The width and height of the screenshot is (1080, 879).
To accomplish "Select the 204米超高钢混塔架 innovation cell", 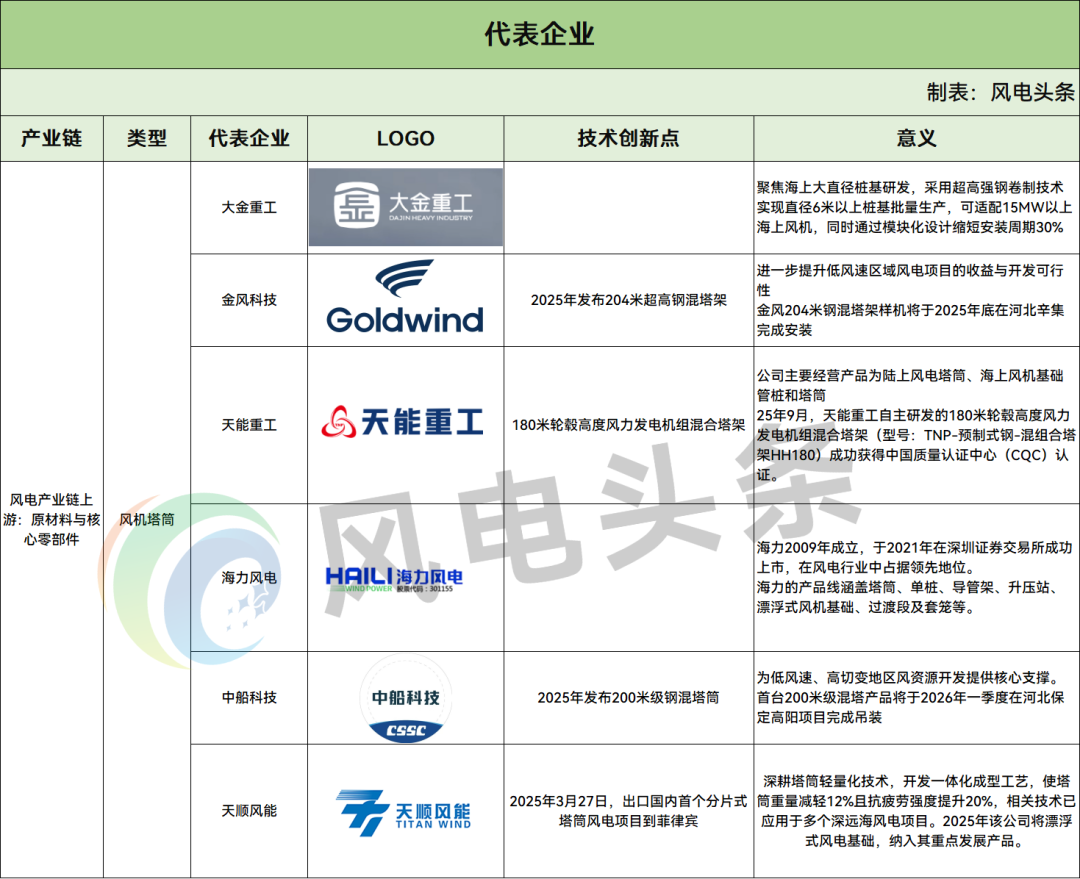I will [x=628, y=299].
